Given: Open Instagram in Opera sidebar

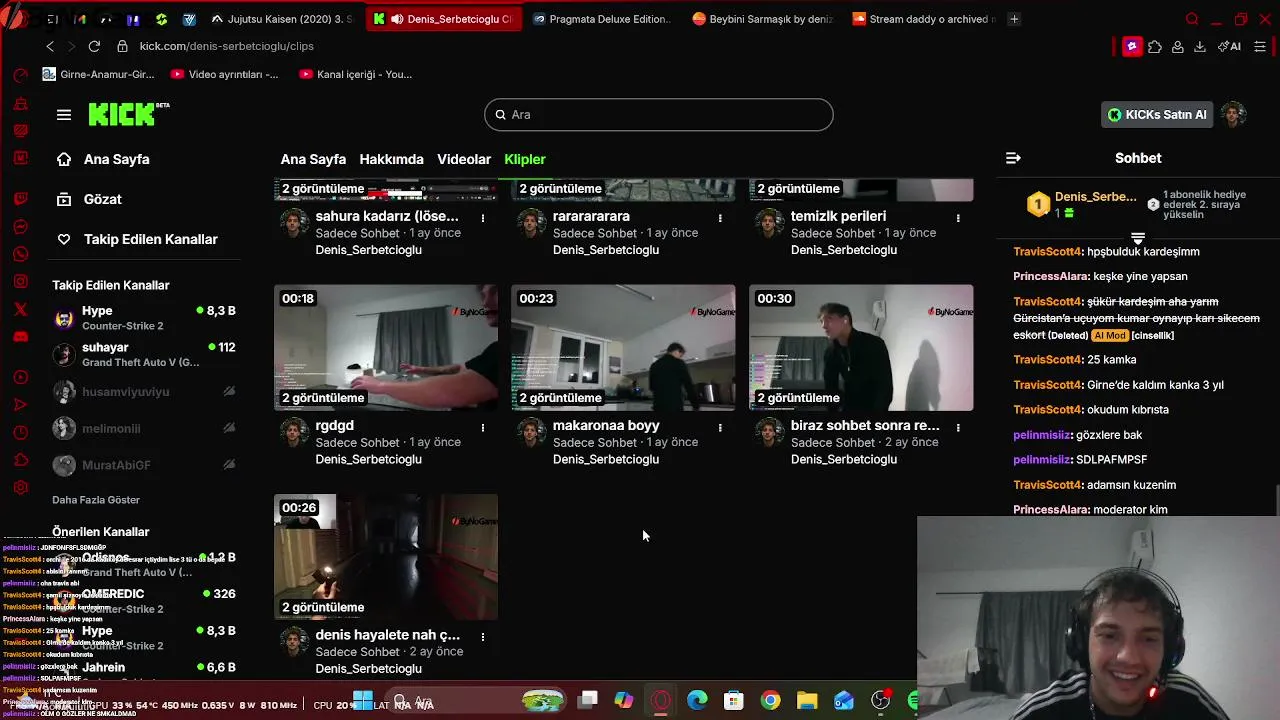Looking at the screenshot, I should (x=20, y=282).
